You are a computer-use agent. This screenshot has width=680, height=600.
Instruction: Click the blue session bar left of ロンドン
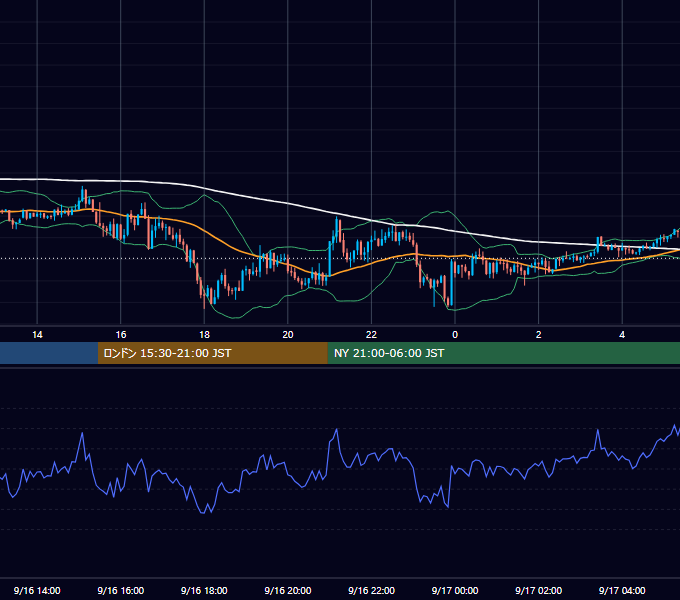point(49,353)
